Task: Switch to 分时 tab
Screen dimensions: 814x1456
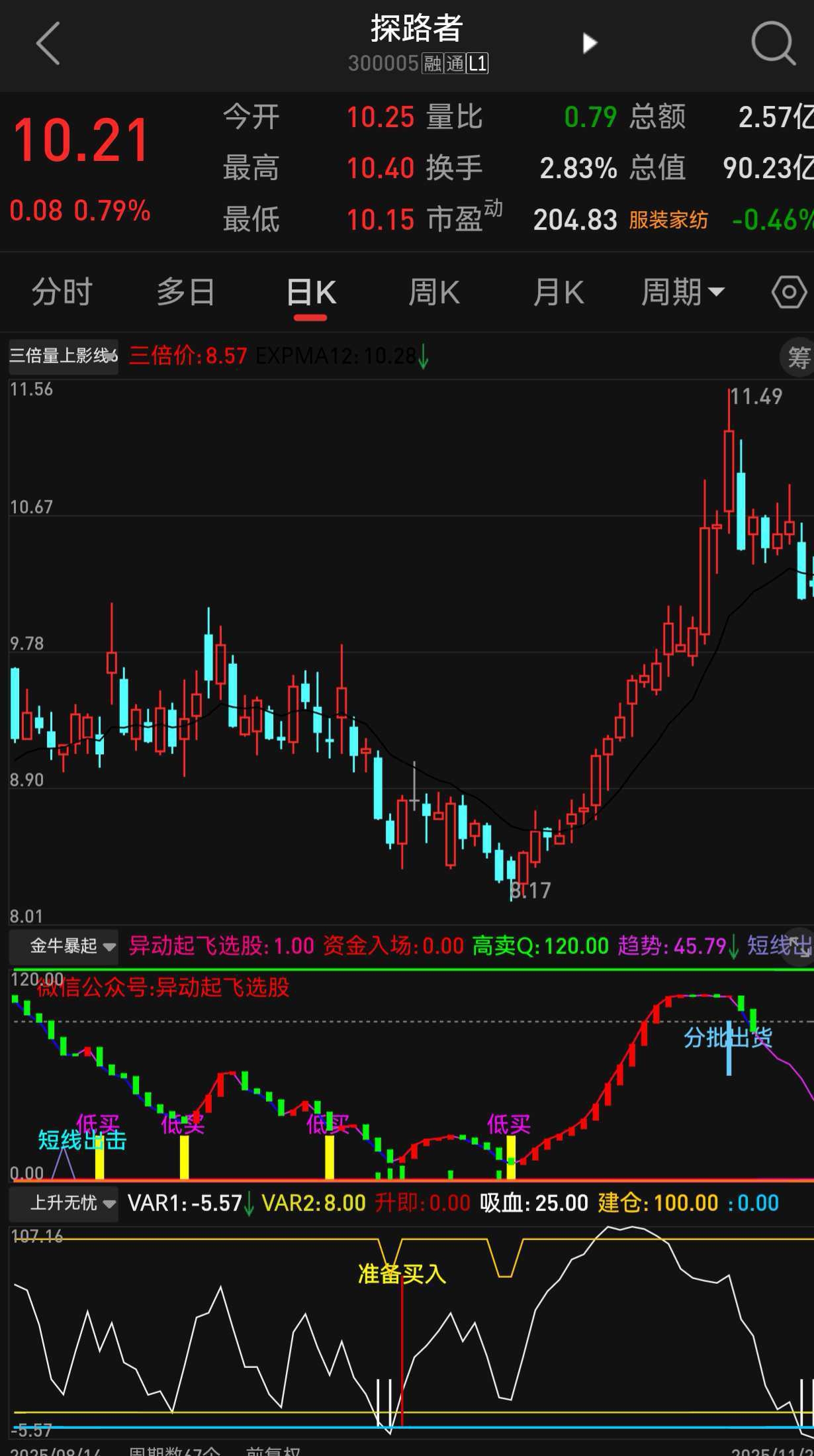Action: pyautogui.click(x=62, y=292)
